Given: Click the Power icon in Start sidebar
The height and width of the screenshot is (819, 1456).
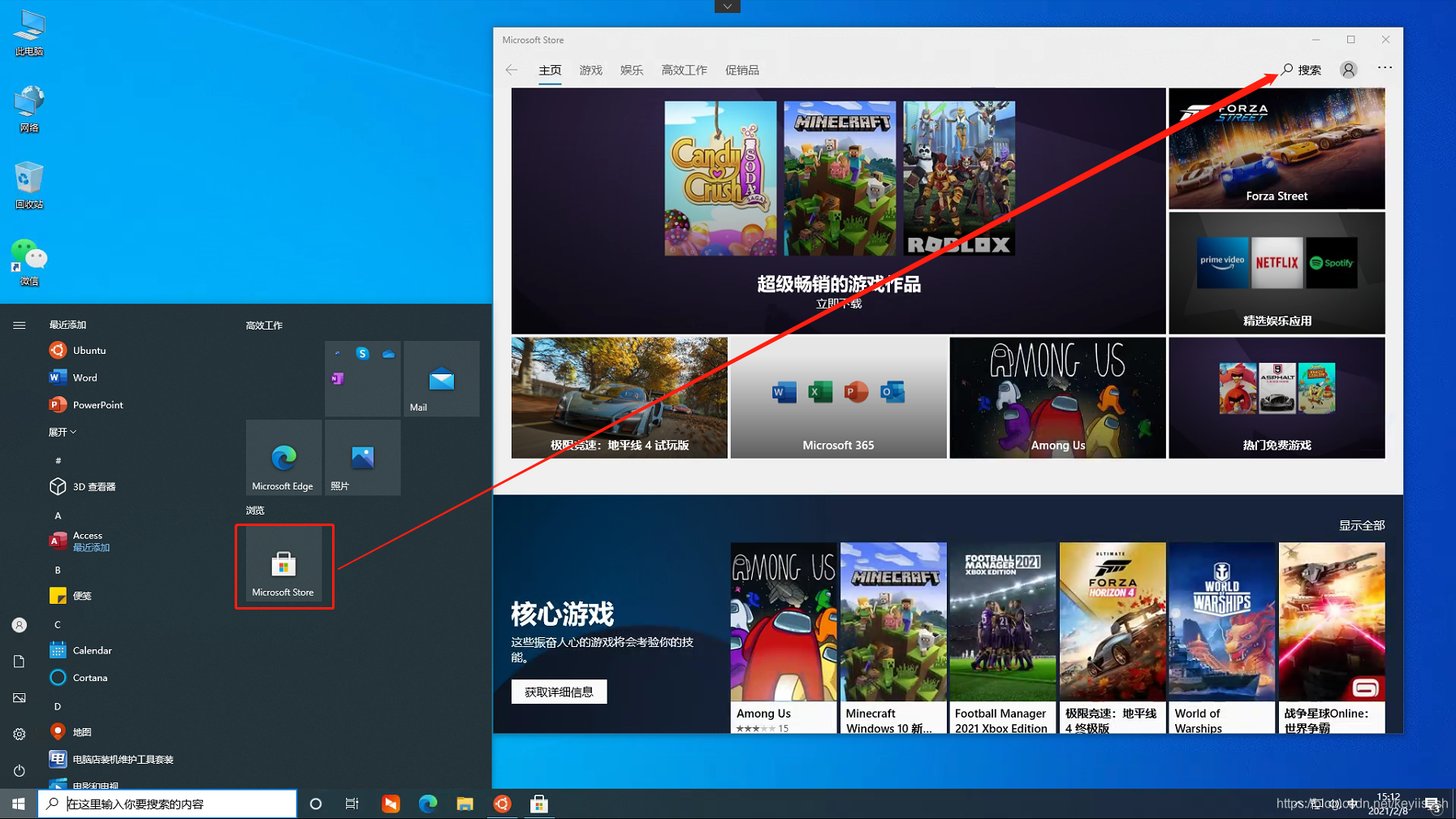Looking at the screenshot, I should point(19,770).
